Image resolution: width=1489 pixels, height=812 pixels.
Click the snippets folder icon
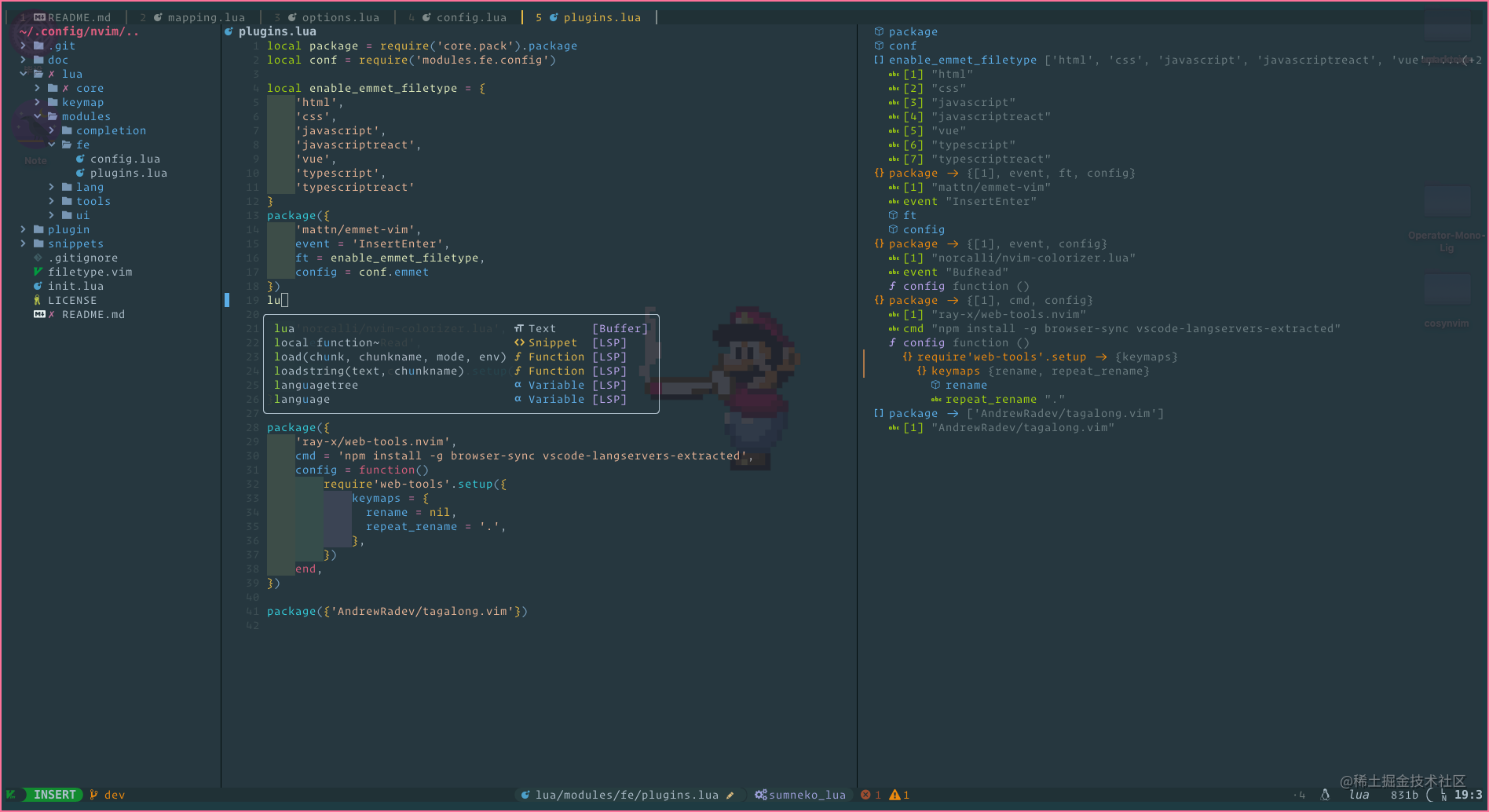point(38,243)
